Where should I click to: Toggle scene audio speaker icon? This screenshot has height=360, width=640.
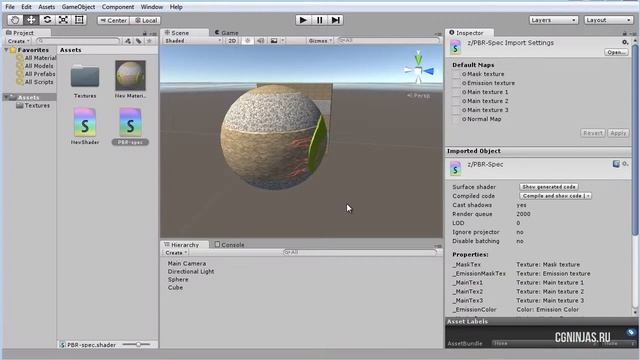(260, 41)
